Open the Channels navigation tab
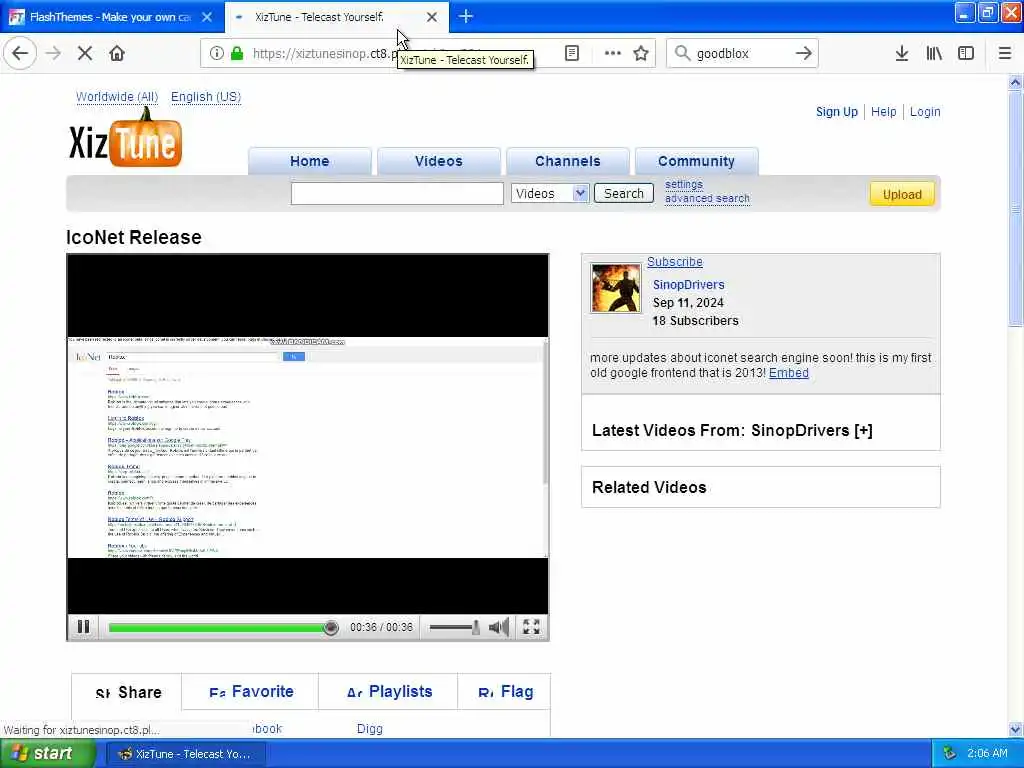 pos(568,161)
